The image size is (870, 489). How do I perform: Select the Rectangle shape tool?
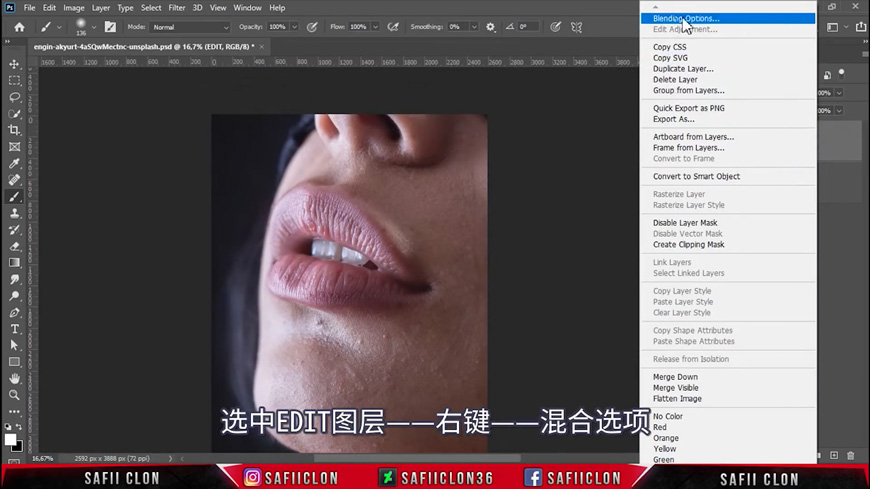click(x=14, y=362)
